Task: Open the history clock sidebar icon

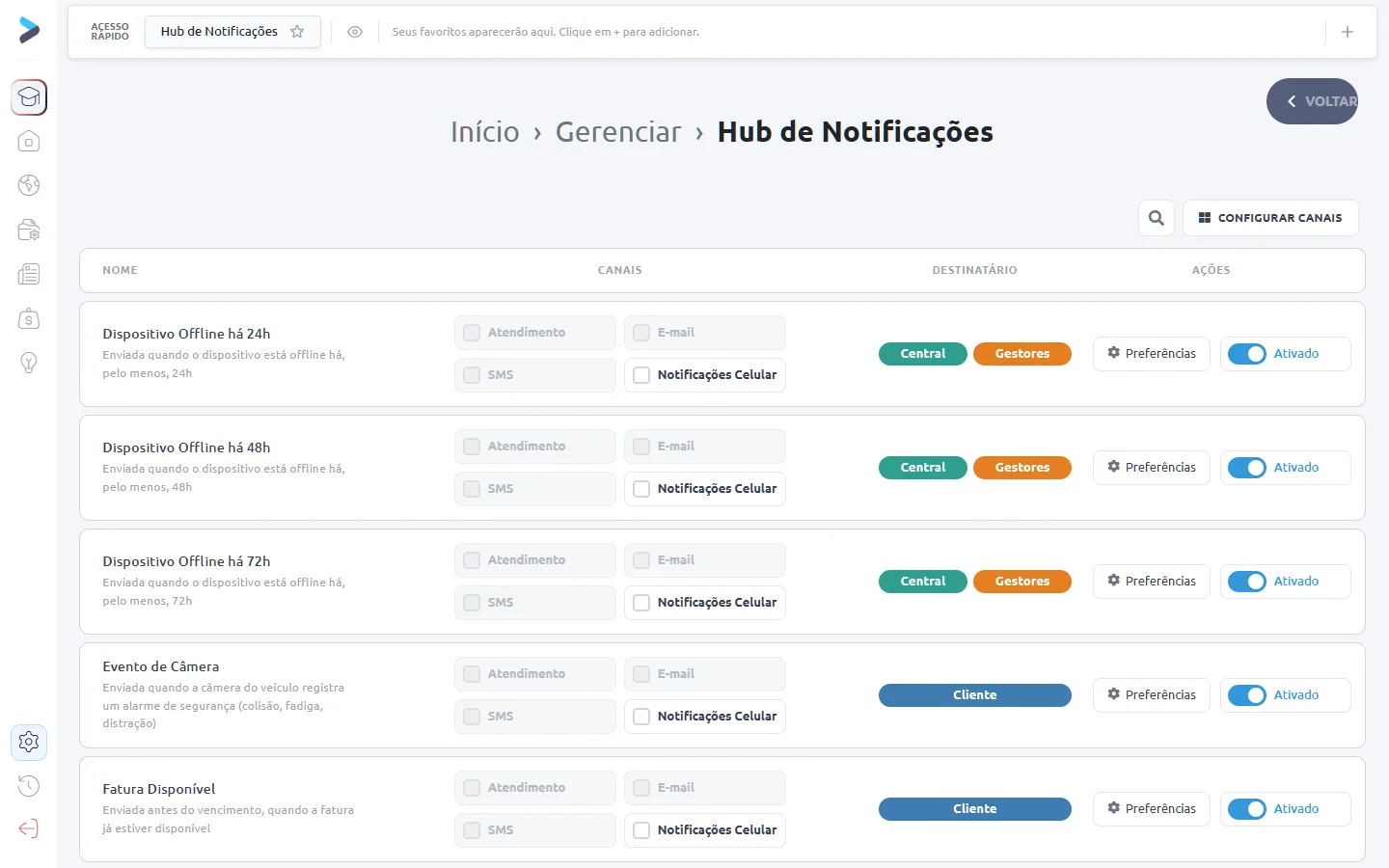Action: [x=29, y=785]
